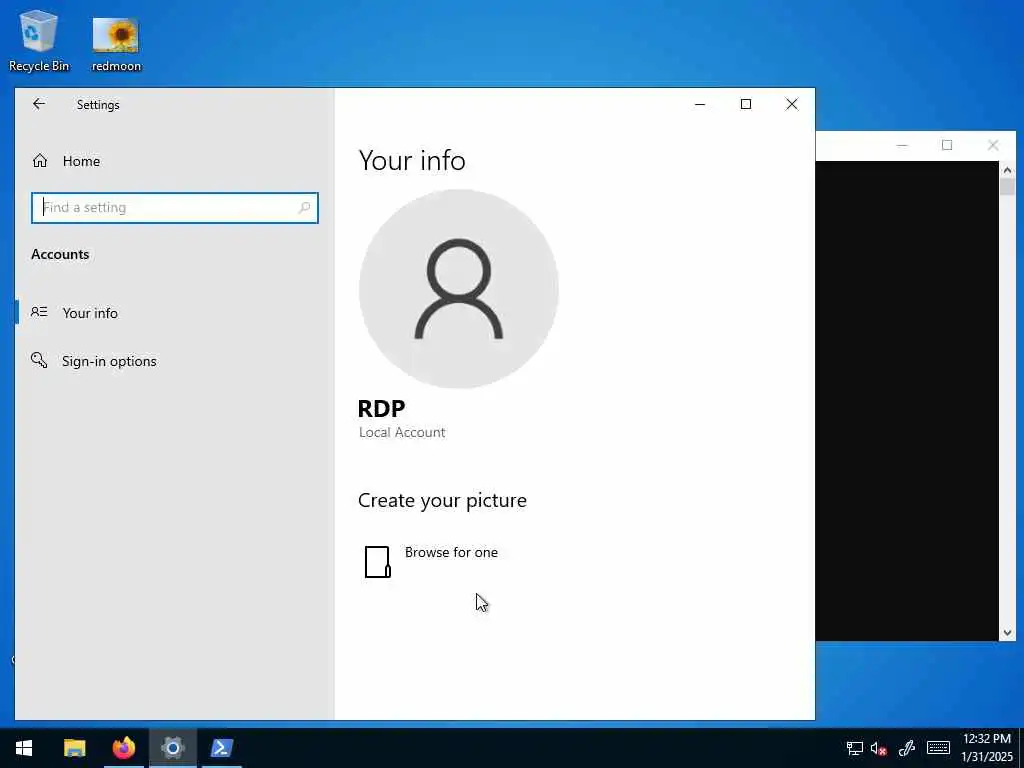Click the taskbar clock and date
Image resolution: width=1024 pixels, height=768 pixels.
[x=987, y=748]
